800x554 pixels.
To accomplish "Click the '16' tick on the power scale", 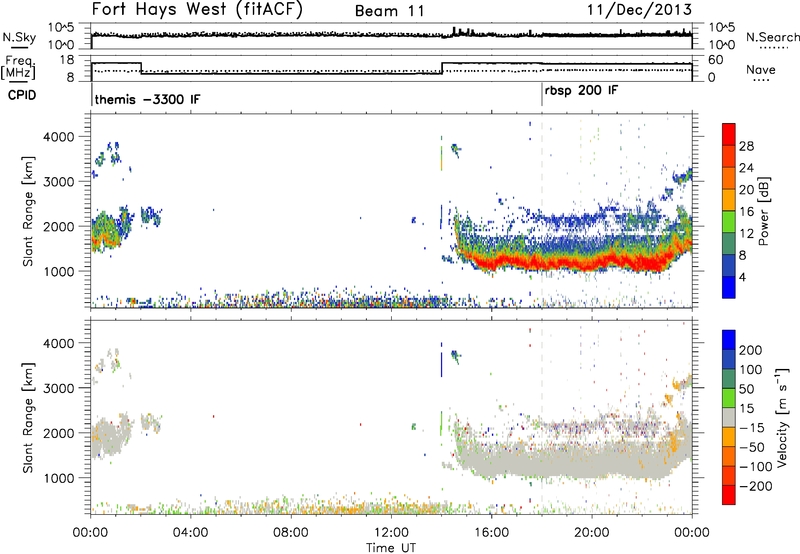I will tap(746, 212).
